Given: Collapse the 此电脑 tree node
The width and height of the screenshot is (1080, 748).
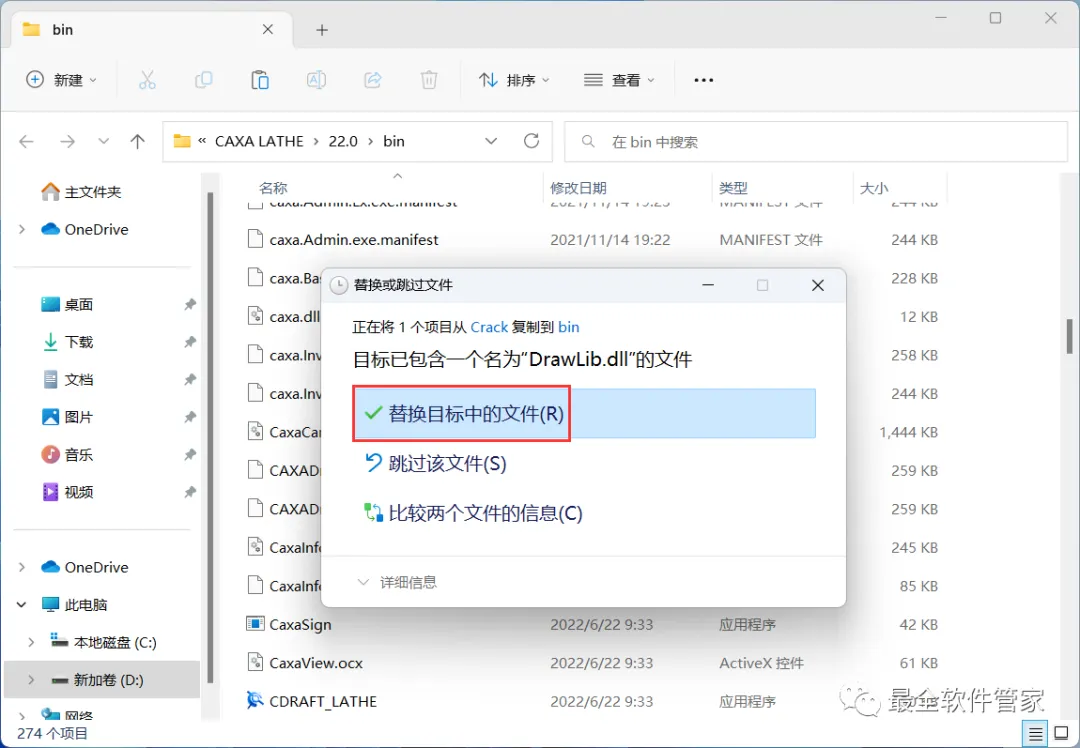Looking at the screenshot, I should click(22, 605).
